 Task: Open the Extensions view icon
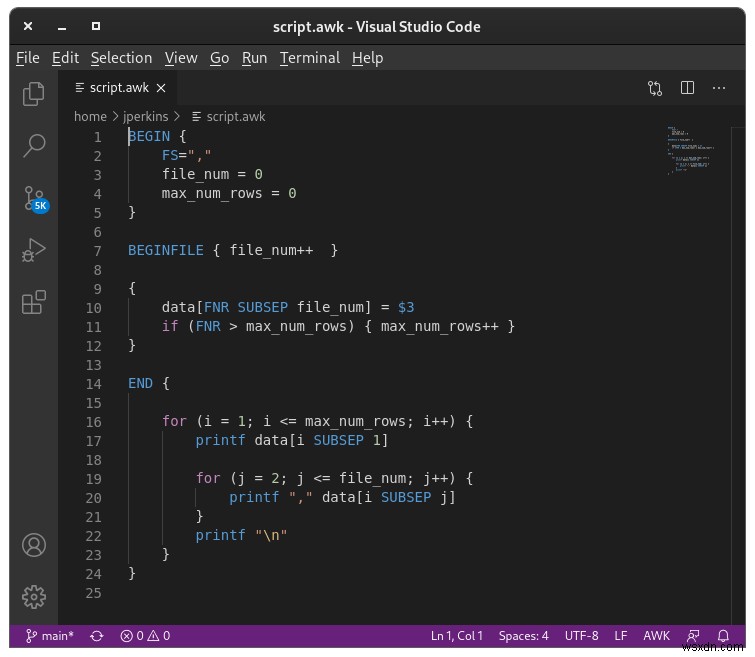click(x=34, y=302)
